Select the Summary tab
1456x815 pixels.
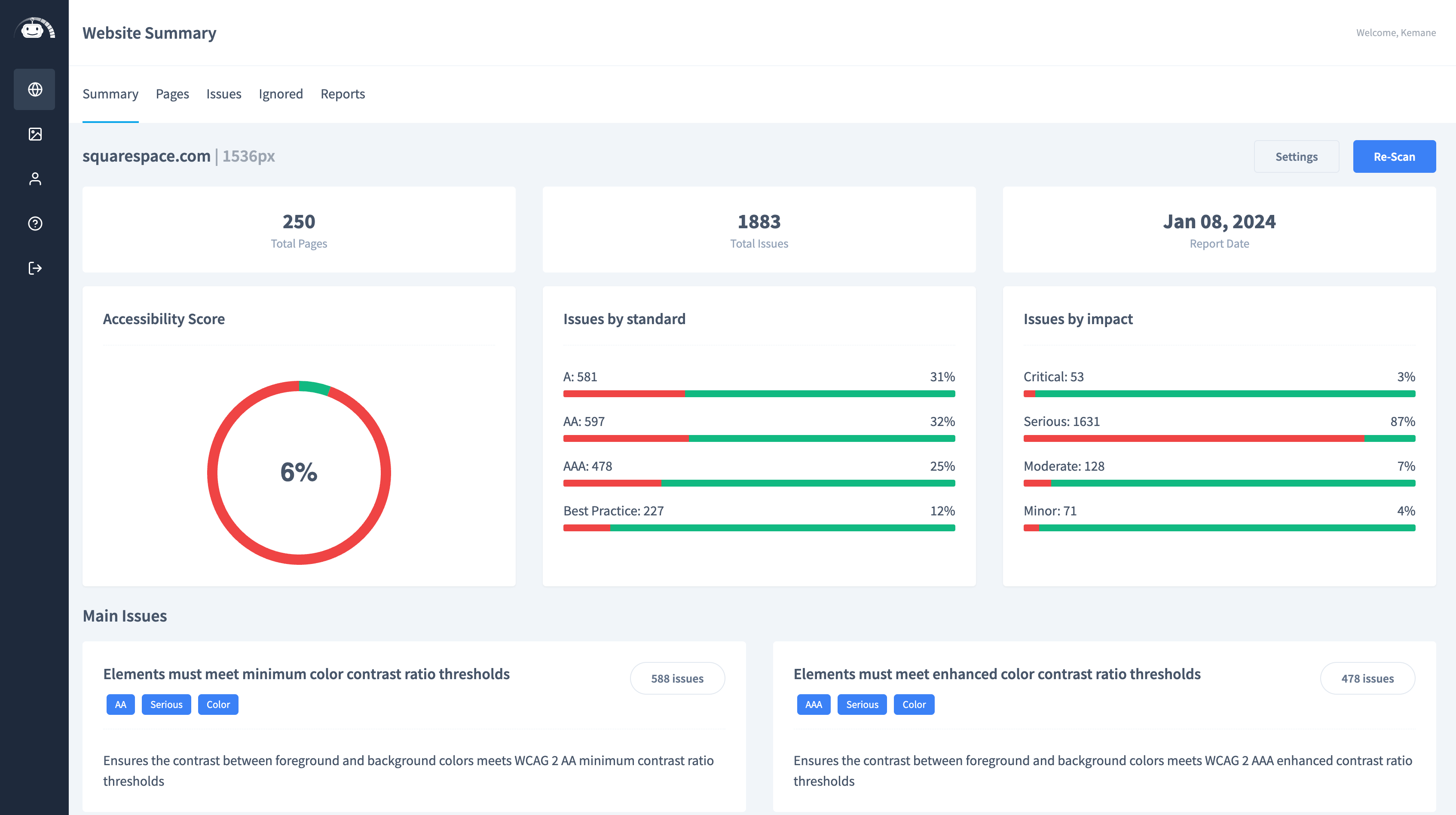[x=110, y=94]
